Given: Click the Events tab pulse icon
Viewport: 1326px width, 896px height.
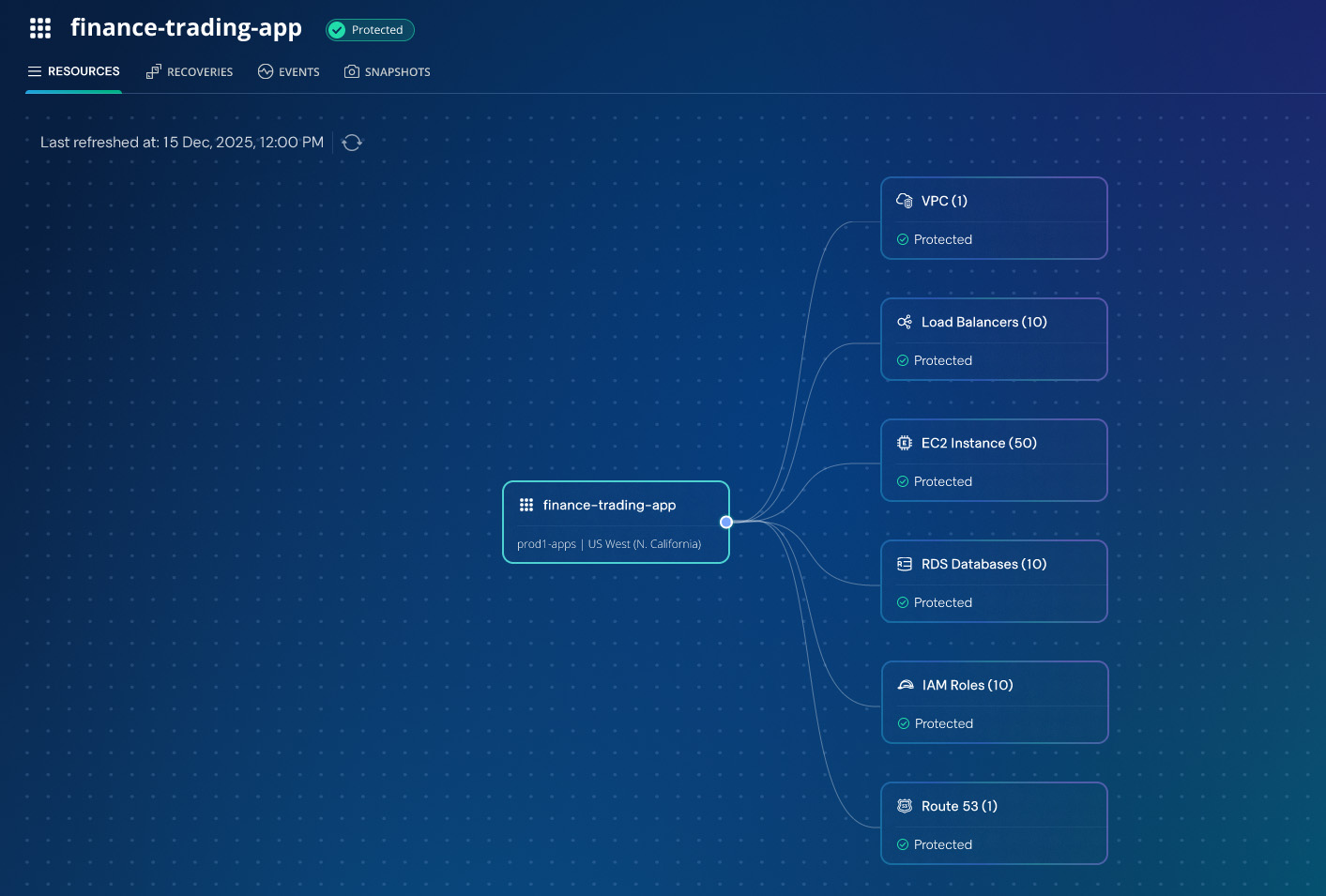Looking at the screenshot, I should pyautogui.click(x=266, y=71).
